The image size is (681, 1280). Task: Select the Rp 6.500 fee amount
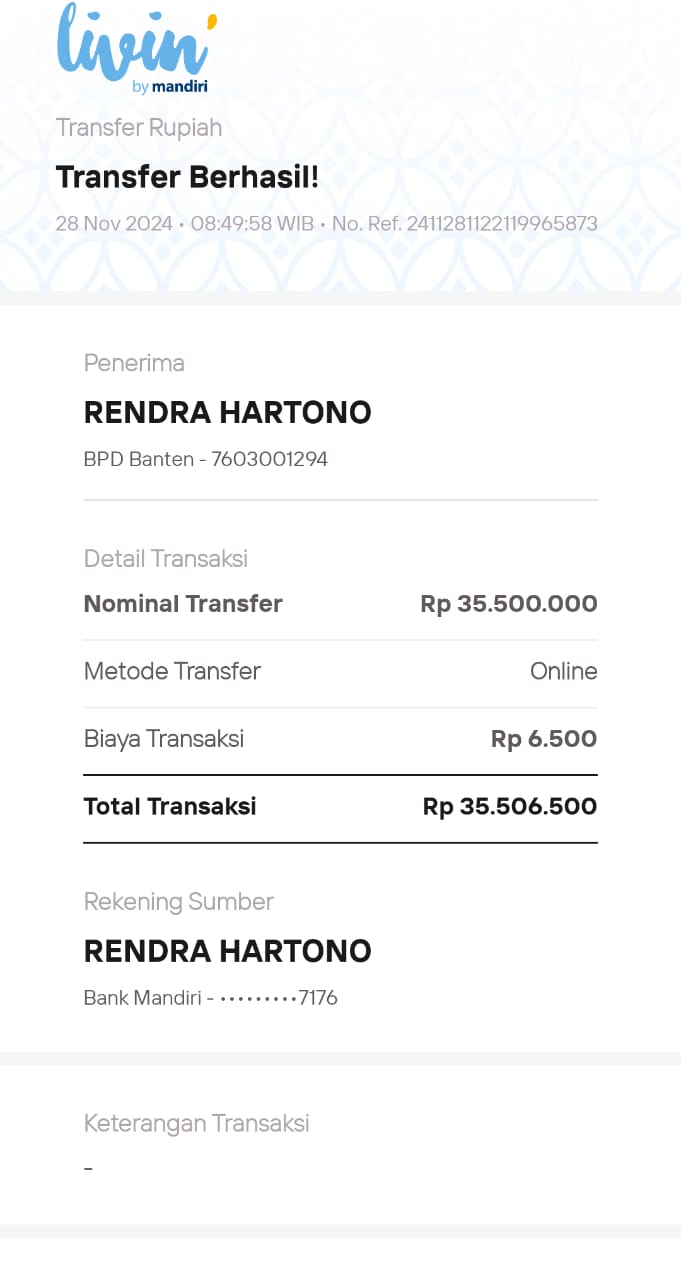coord(543,739)
